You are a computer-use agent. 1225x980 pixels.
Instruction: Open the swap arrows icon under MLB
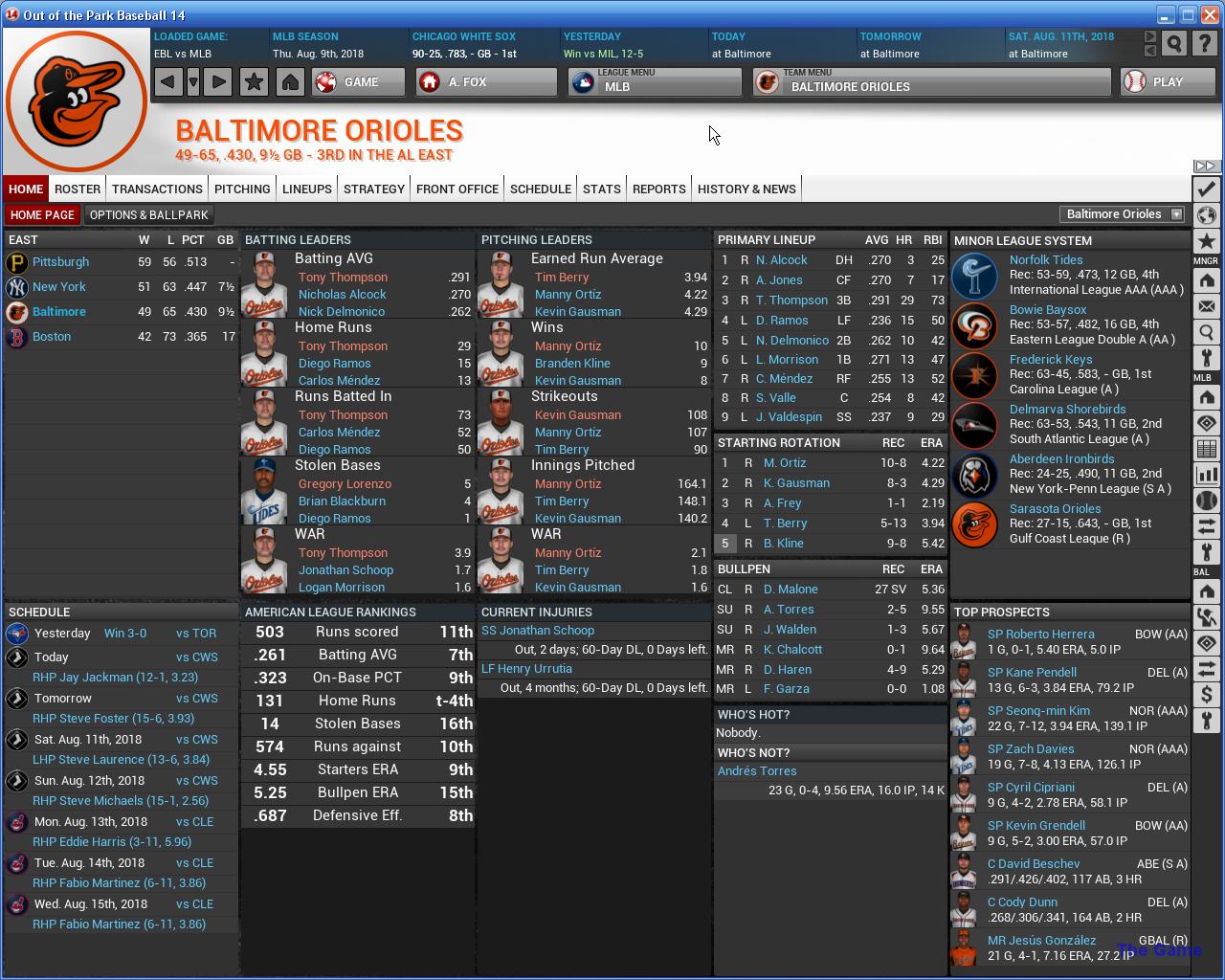point(1206,526)
